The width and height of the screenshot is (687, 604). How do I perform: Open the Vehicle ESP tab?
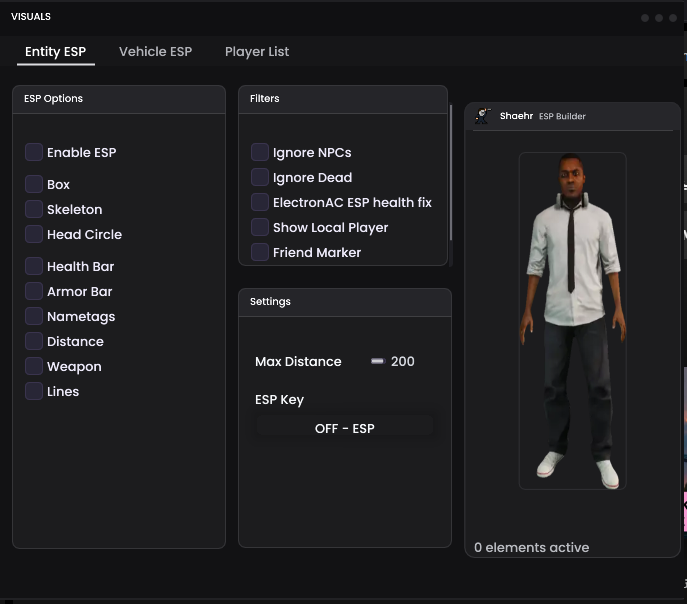[156, 52]
